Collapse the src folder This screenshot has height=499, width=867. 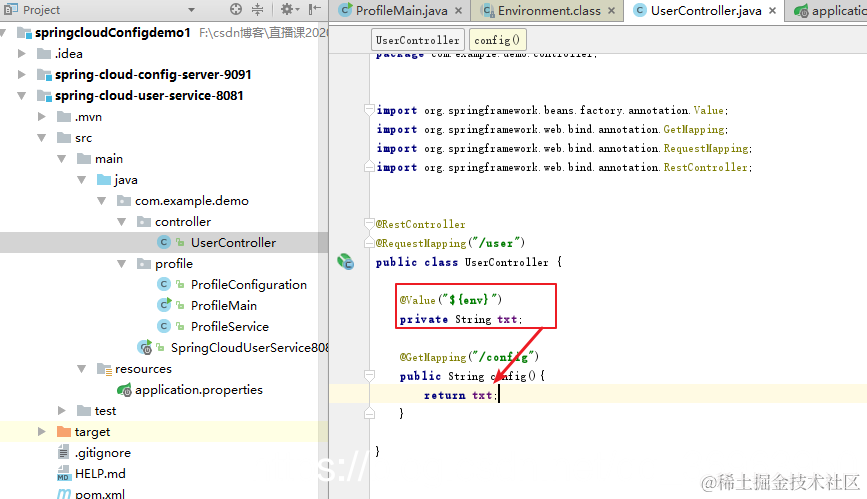(x=41, y=138)
